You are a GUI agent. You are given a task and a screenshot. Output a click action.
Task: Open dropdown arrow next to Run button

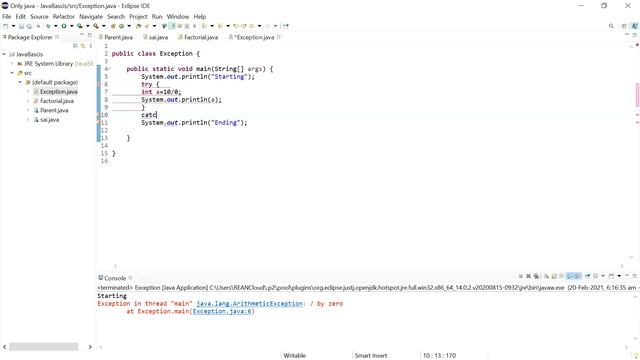point(72,26)
